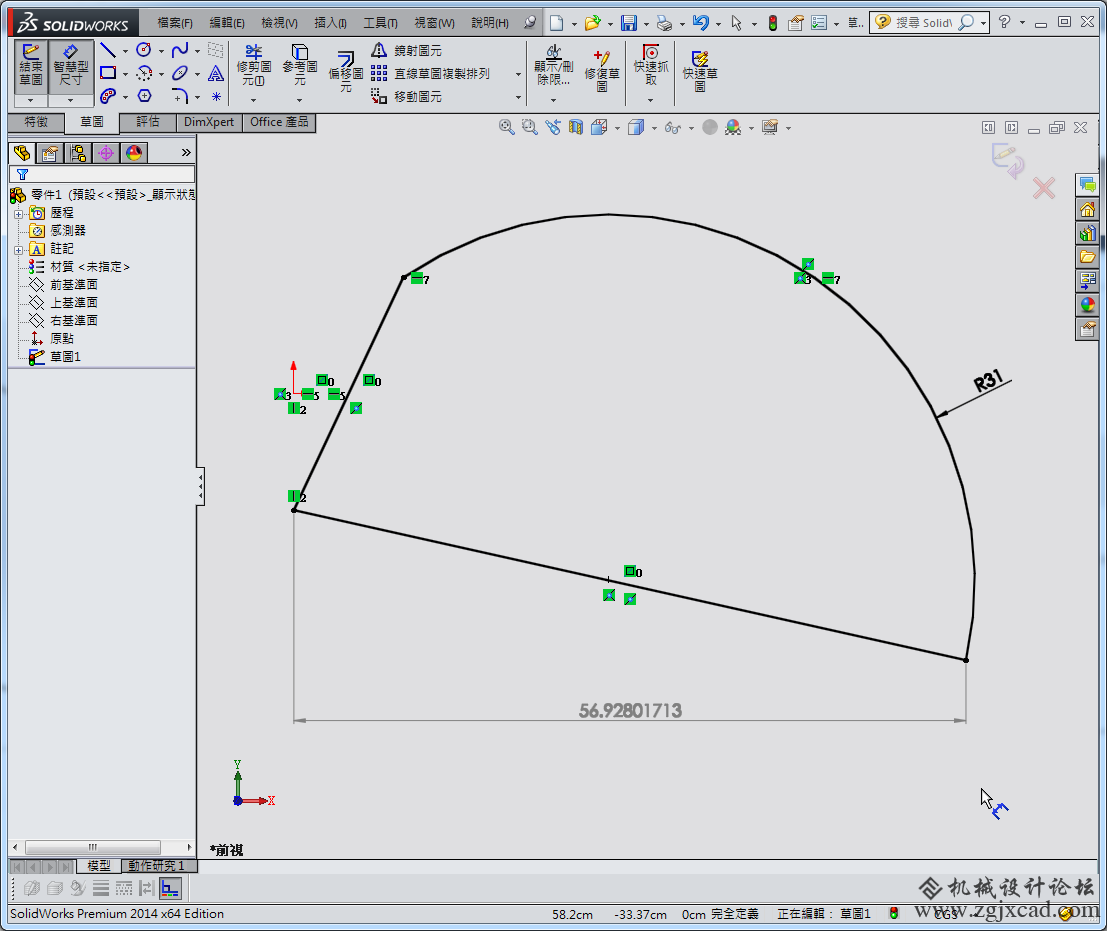Expand the 註記 (Annotations) tree node
Viewport: 1107px width, 931px height.
click(x=18, y=249)
